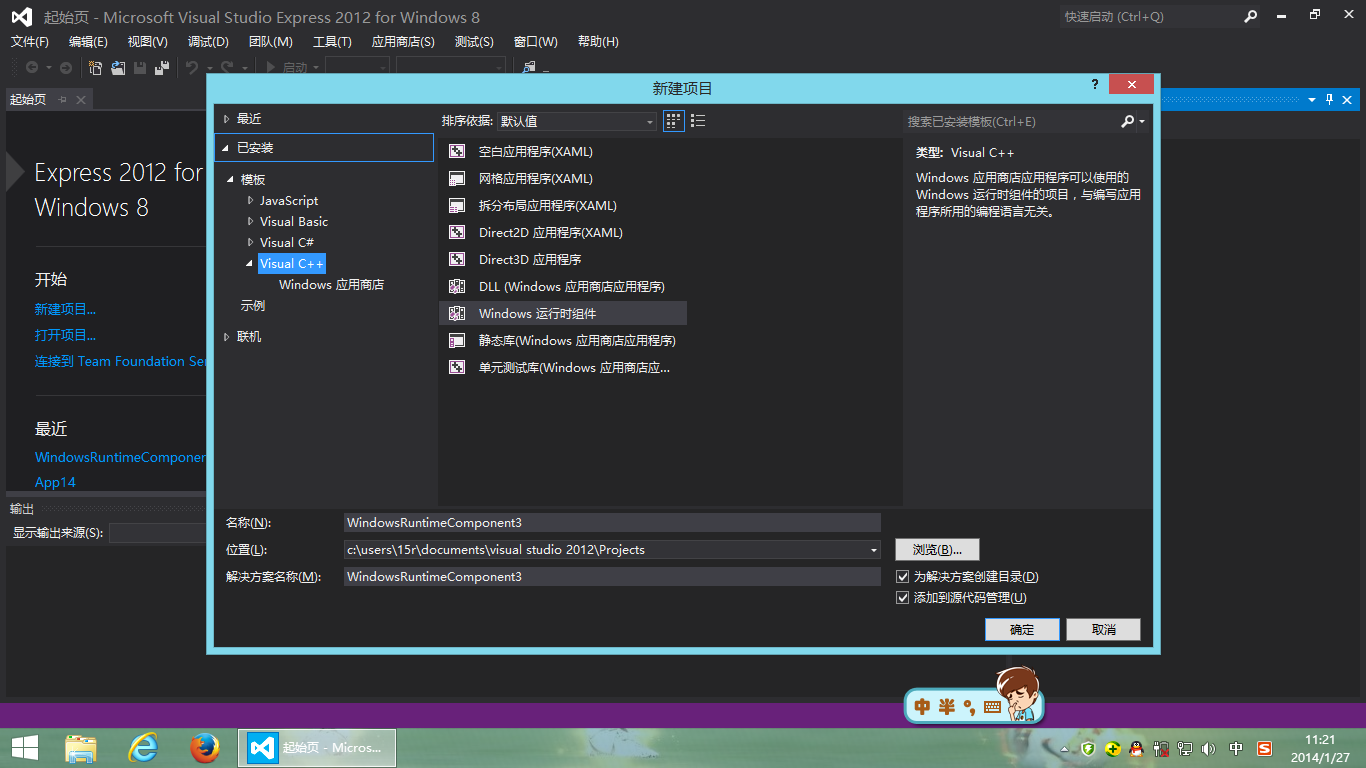The image size is (1366, 768).
Task: Open the 工具(T) menu
Action: pyautogui.click(x=332, y=41)
